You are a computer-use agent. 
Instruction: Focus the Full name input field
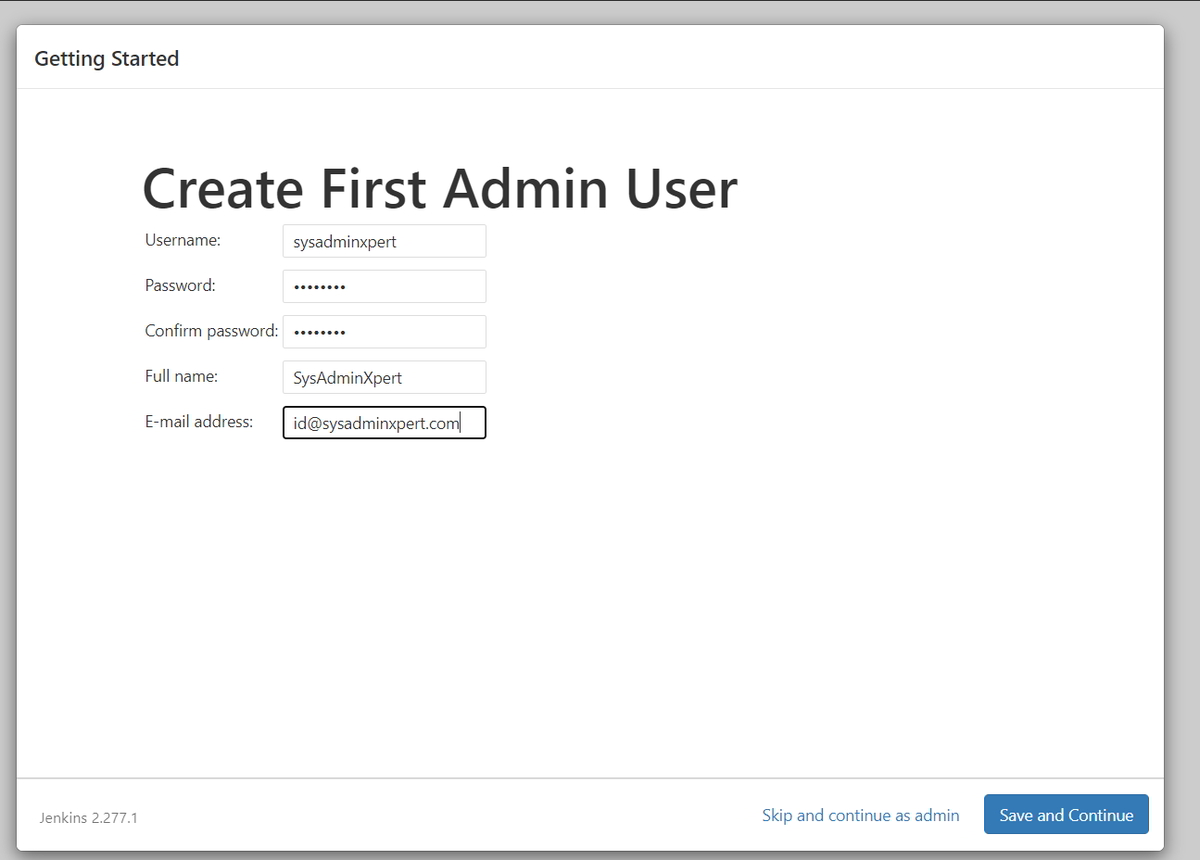384,377
